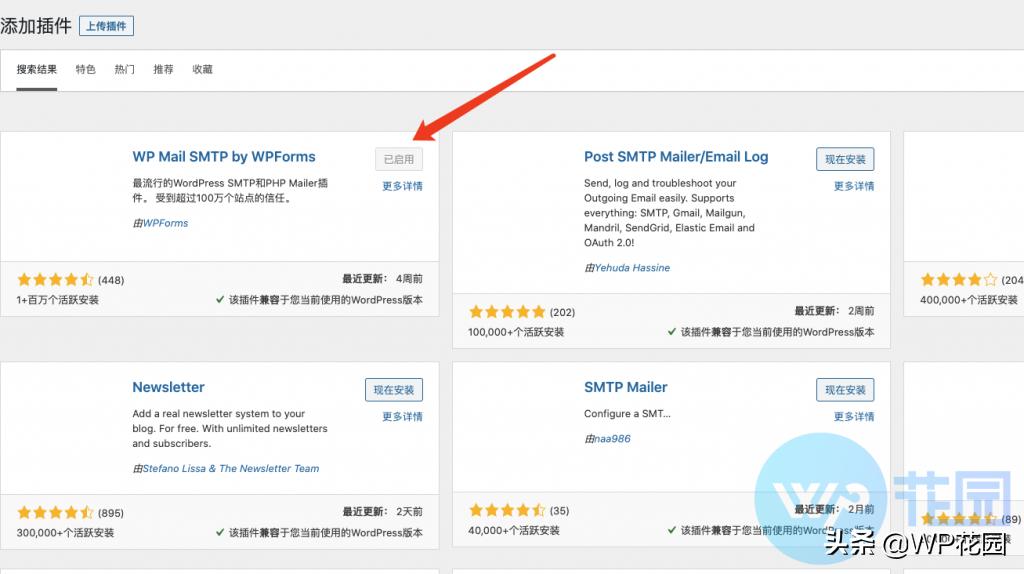Visit the naa986 author link
The width and height of the screenshot is (1024, 574).
613,439
